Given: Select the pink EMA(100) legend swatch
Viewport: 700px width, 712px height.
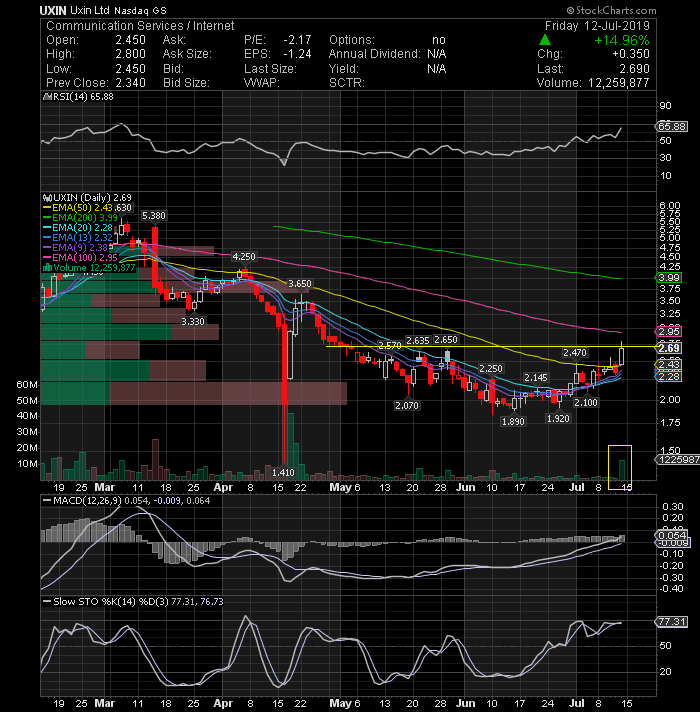Looking at the screenshot, I should tap(47, 257).
